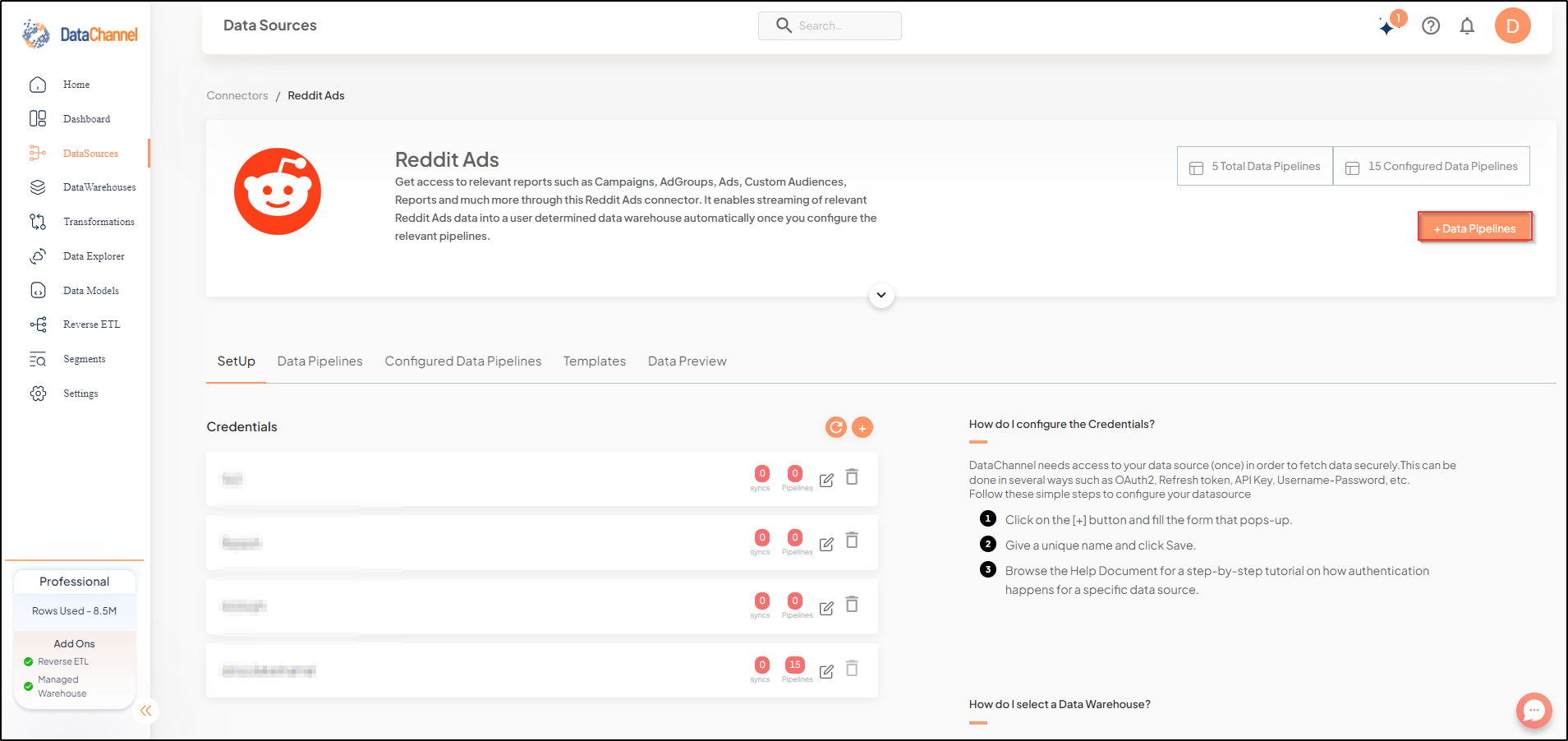This screenshot has width=1568, height=741.
Task: Open the user avatar D
Action: tap(1512, 25)
